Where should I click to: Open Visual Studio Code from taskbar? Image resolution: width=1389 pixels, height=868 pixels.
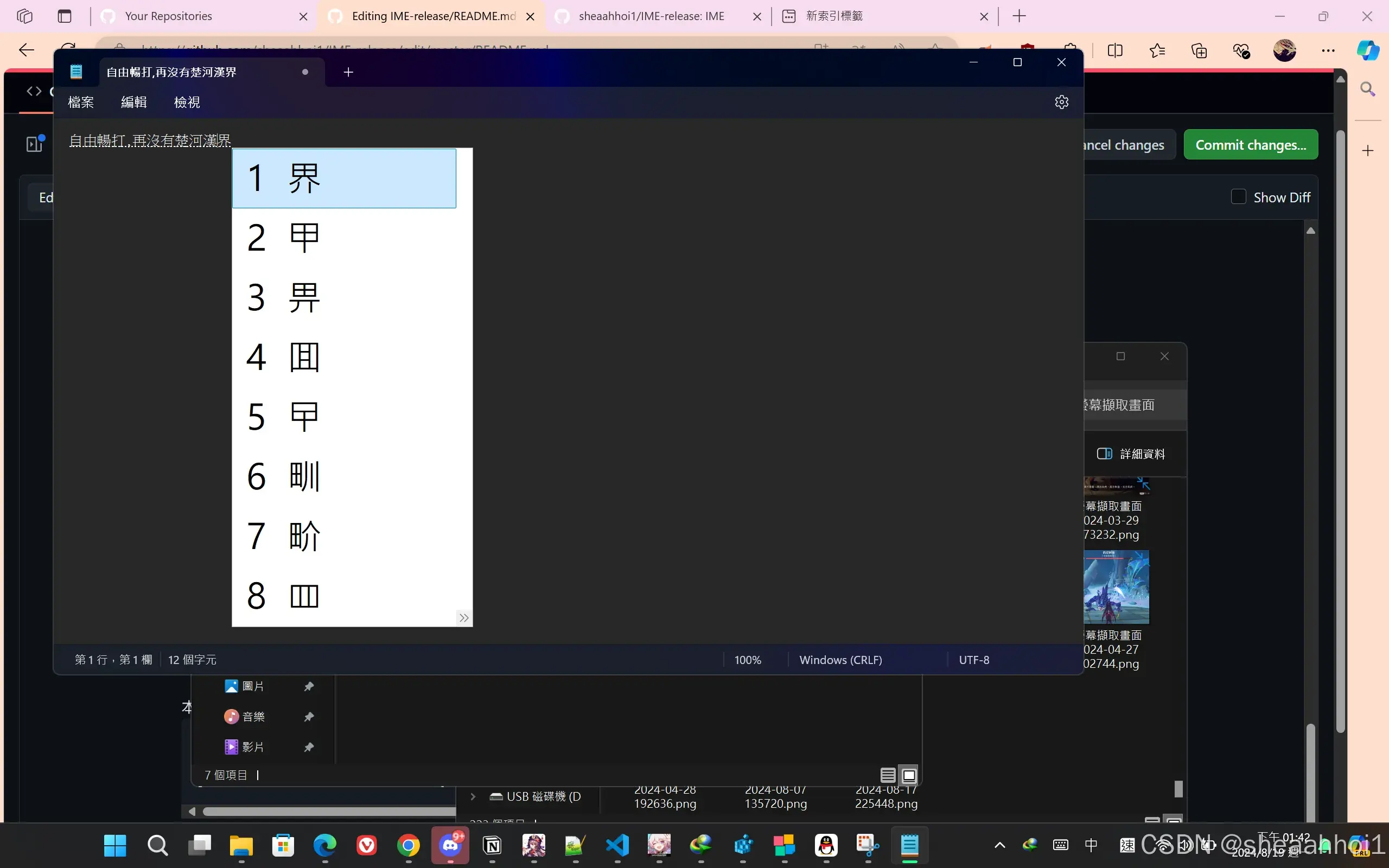click(617, 845)
